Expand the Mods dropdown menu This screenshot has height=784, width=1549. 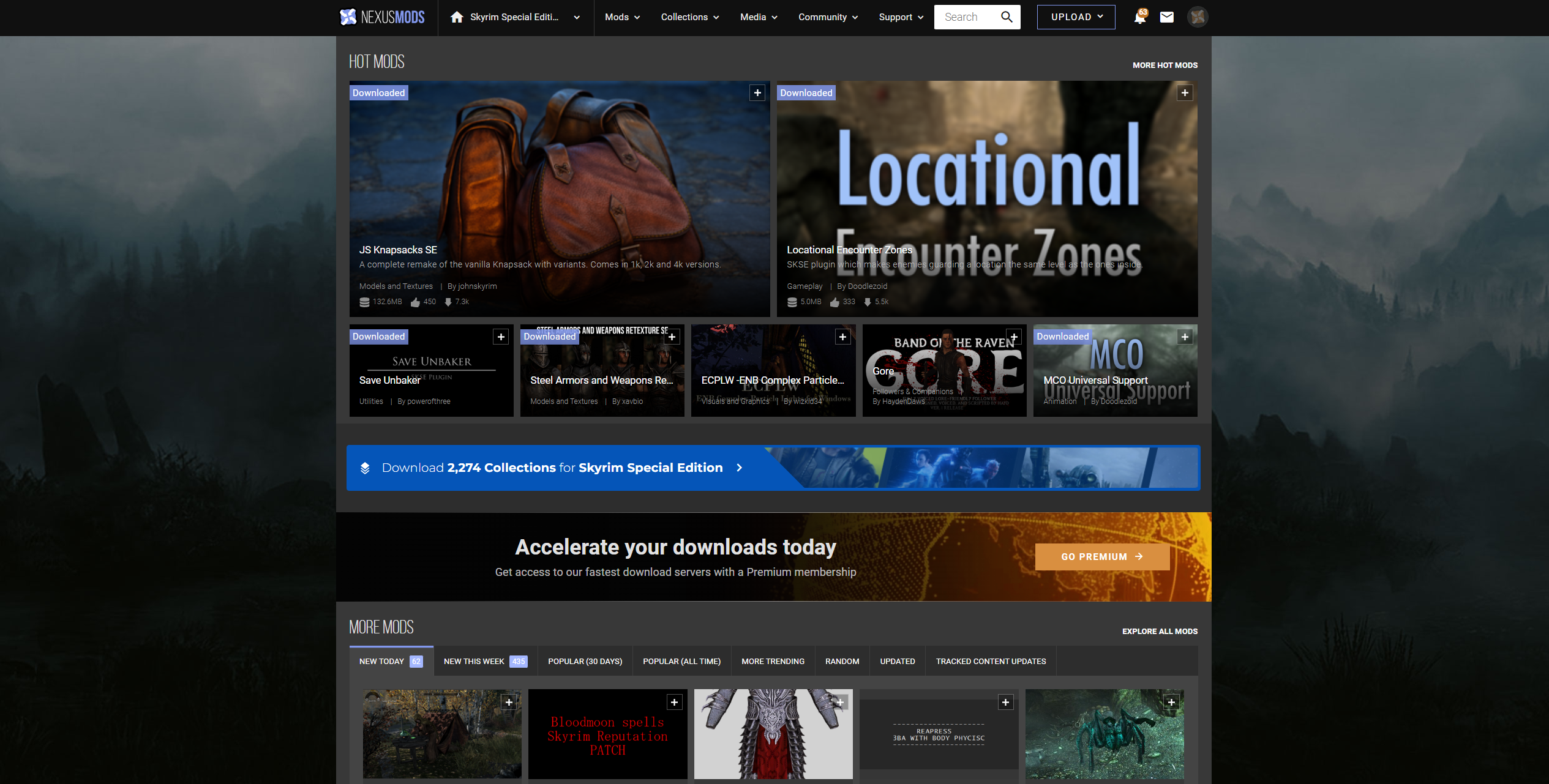pyautogui.click(x=622, y=17)
